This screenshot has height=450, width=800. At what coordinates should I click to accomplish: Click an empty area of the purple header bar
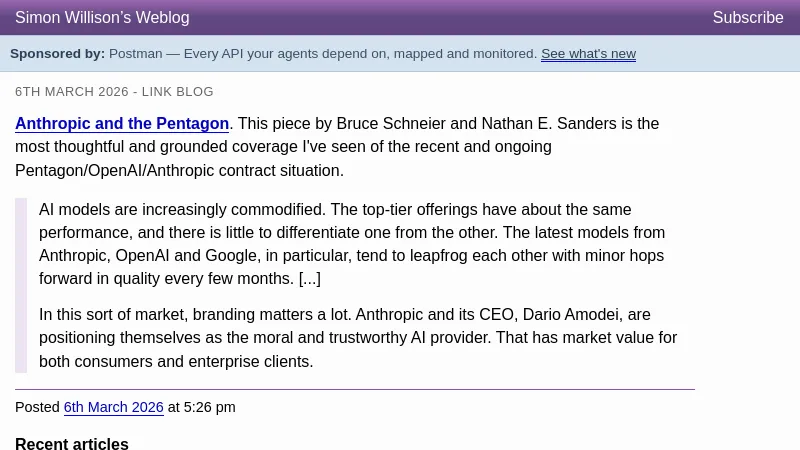coord(450,18)
